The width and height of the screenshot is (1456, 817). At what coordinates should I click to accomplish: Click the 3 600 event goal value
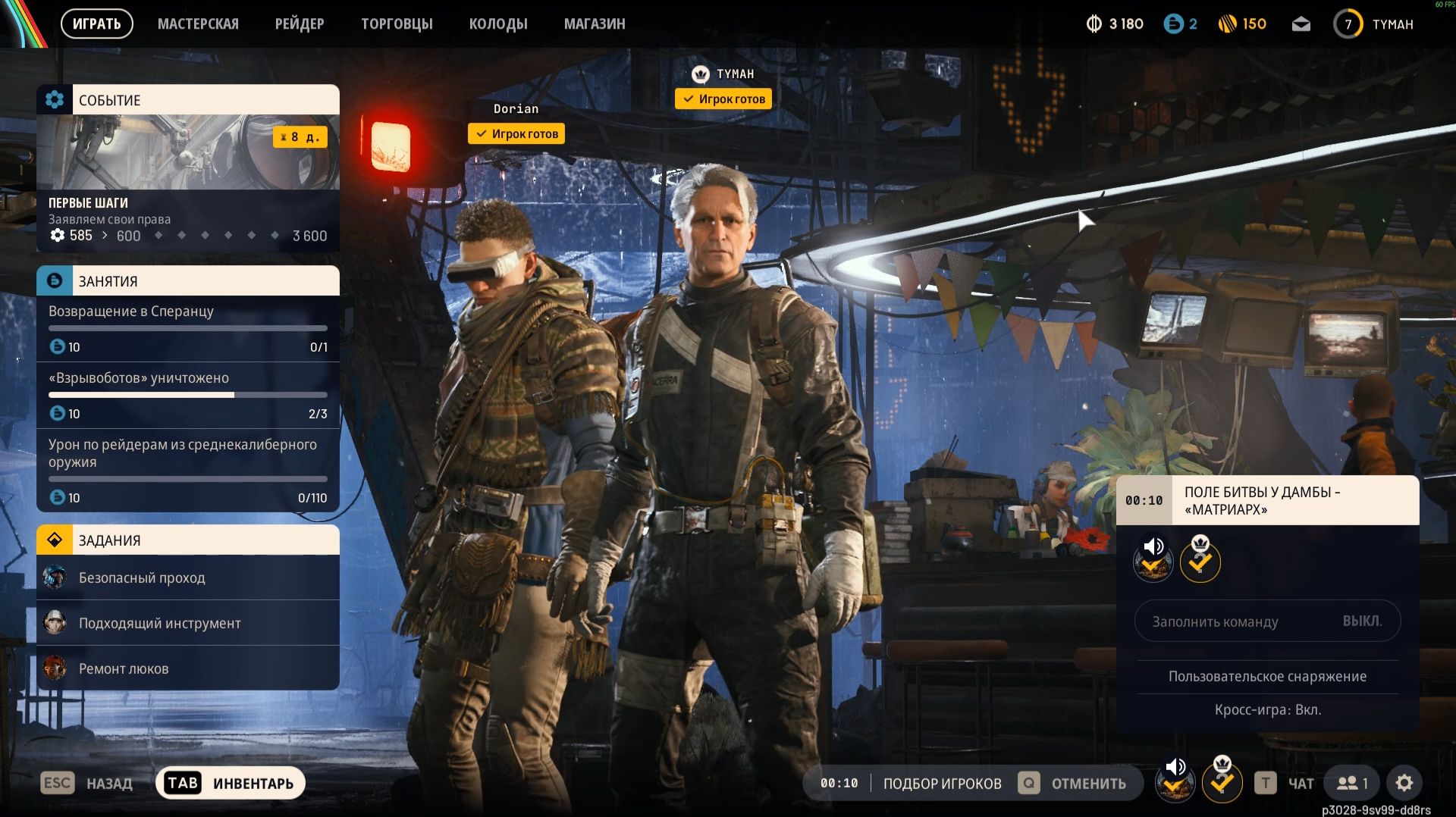310,236
